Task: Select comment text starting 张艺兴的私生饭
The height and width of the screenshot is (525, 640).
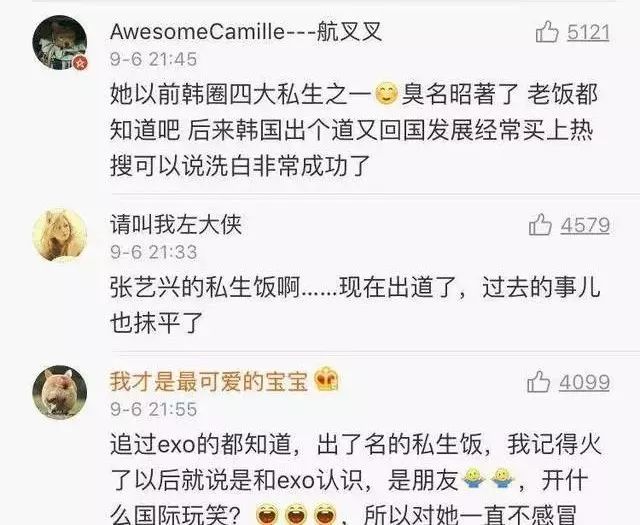Action: pos(355,305)
